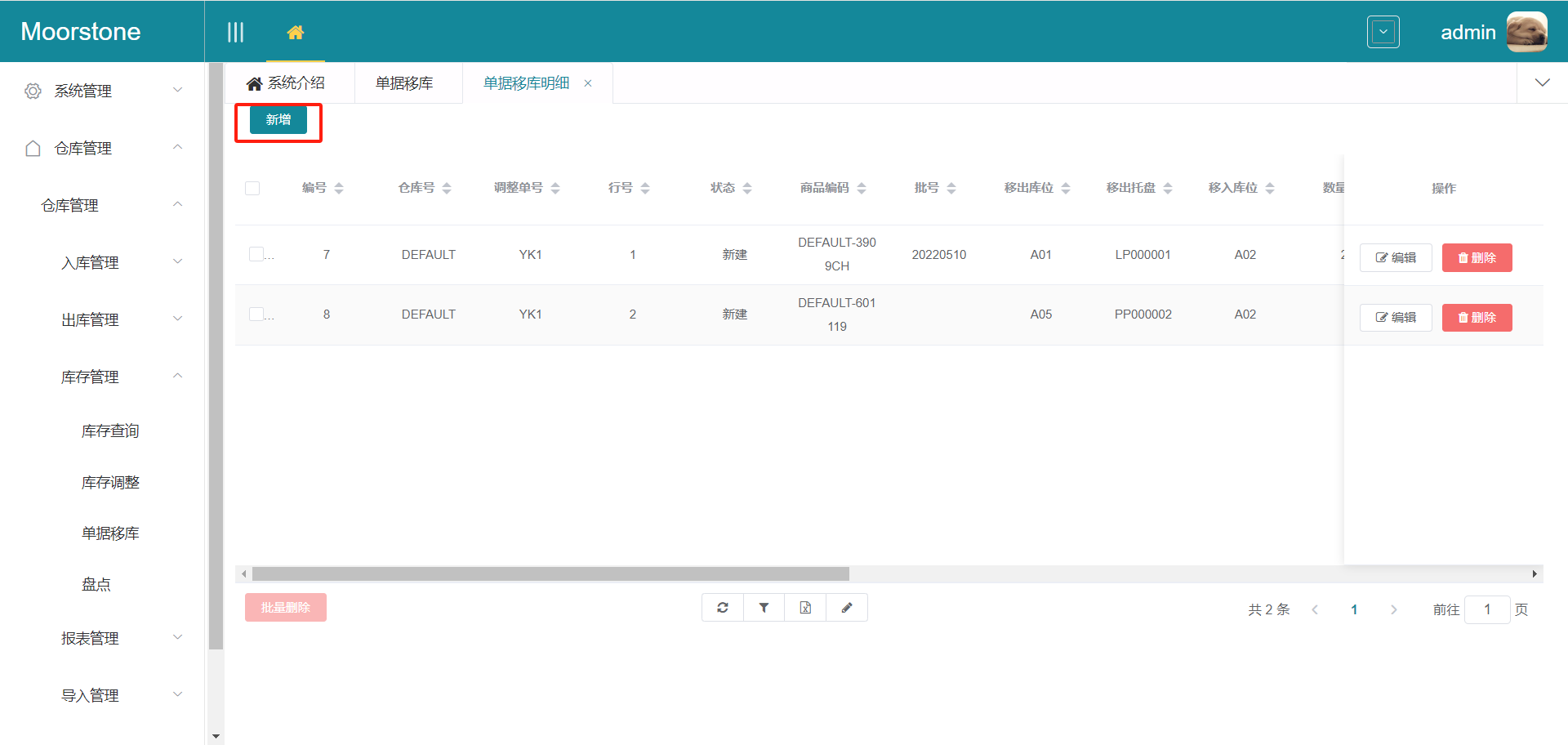Open 库存查询 in the sidebar
Screen dimensions: 1568x745
110,430
